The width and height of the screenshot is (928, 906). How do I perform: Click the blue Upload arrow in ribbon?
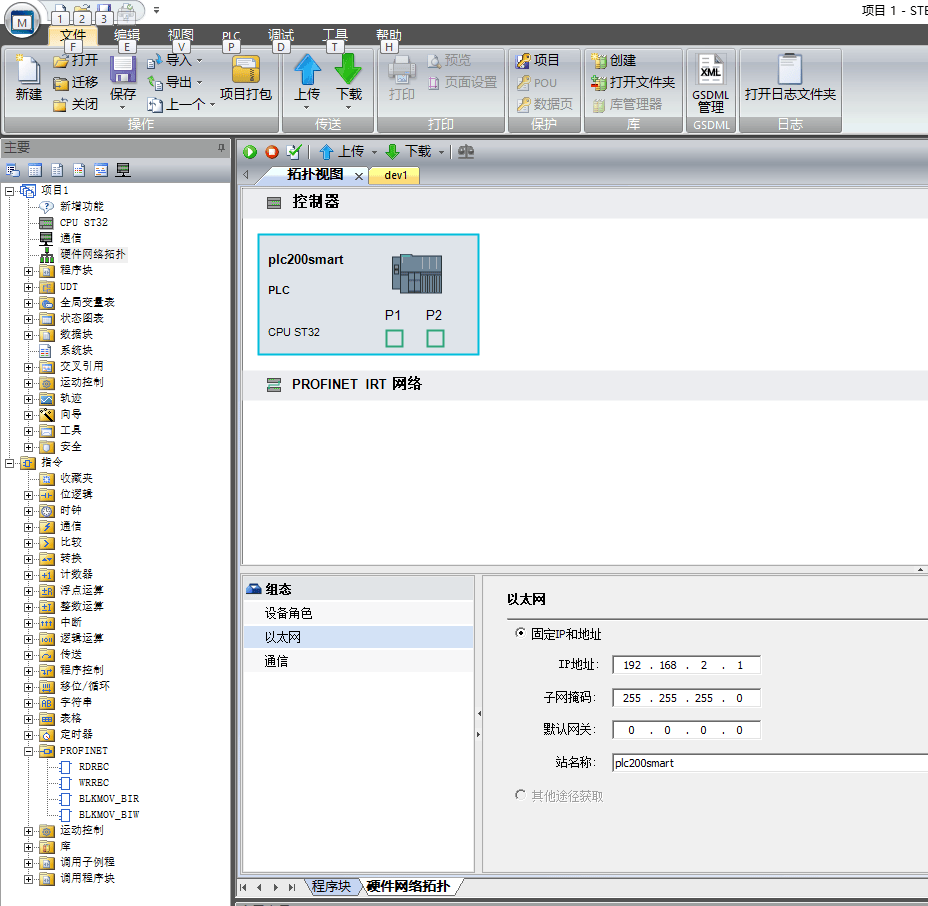click(x=307, y=69)
